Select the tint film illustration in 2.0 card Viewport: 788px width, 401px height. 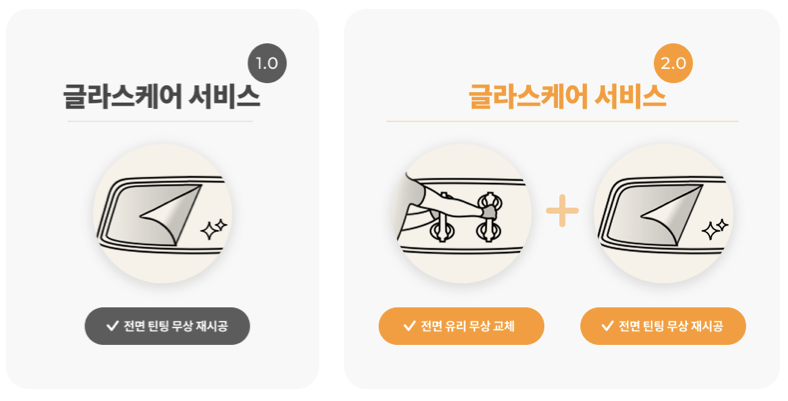click(663, 214)
